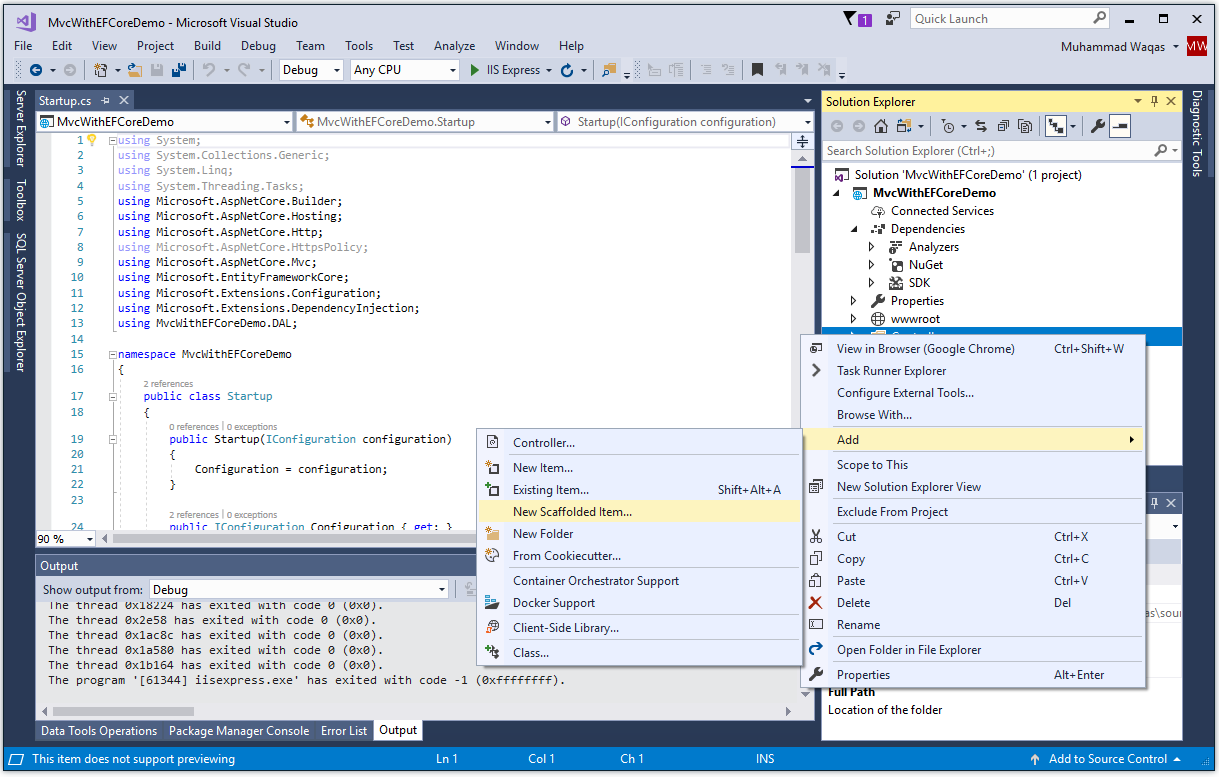Select the Connected Services tree item
Viewport: 1219px width, 777px height.
pos(942,211)
